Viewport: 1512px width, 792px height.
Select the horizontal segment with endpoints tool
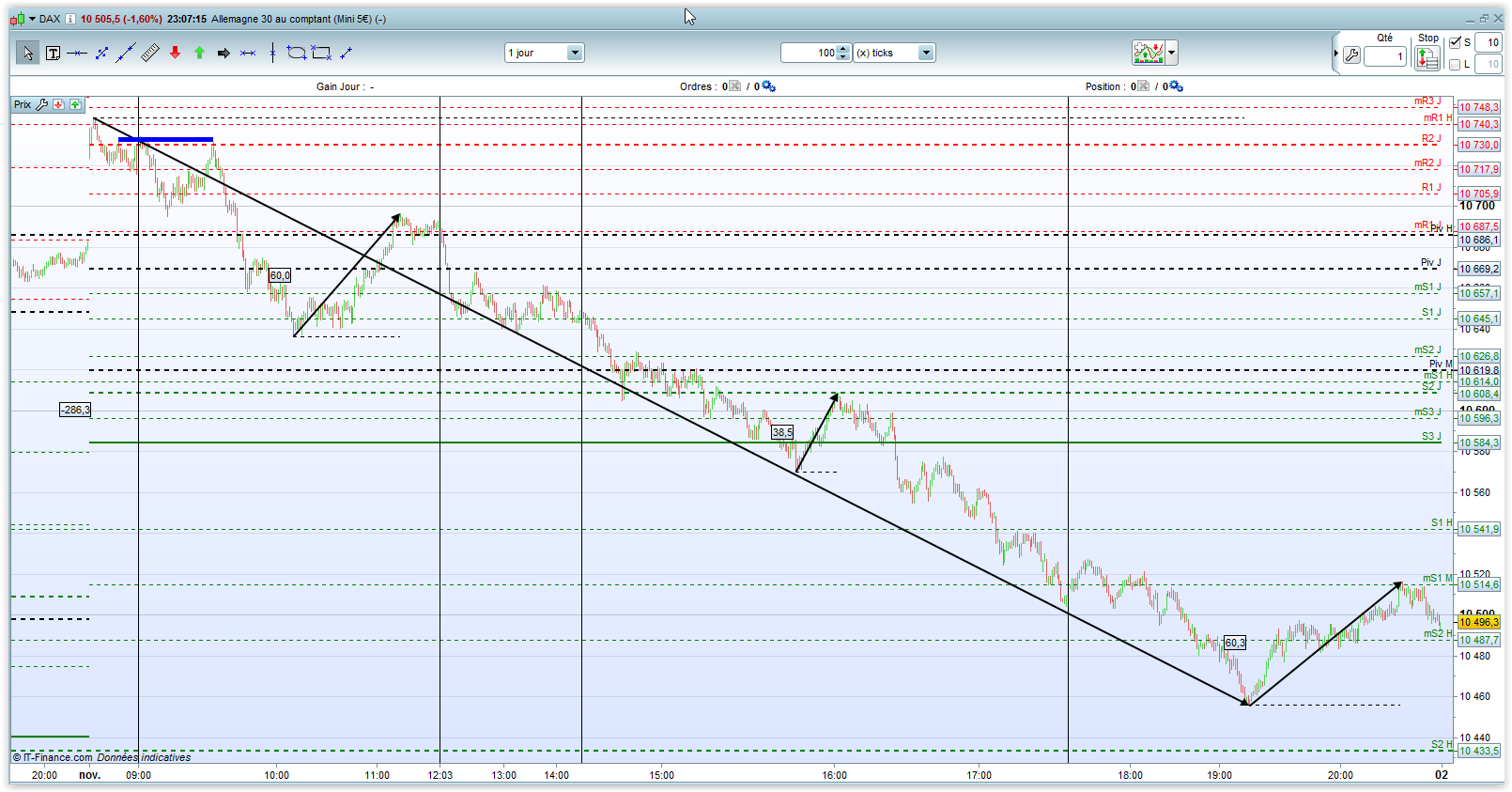248,54
